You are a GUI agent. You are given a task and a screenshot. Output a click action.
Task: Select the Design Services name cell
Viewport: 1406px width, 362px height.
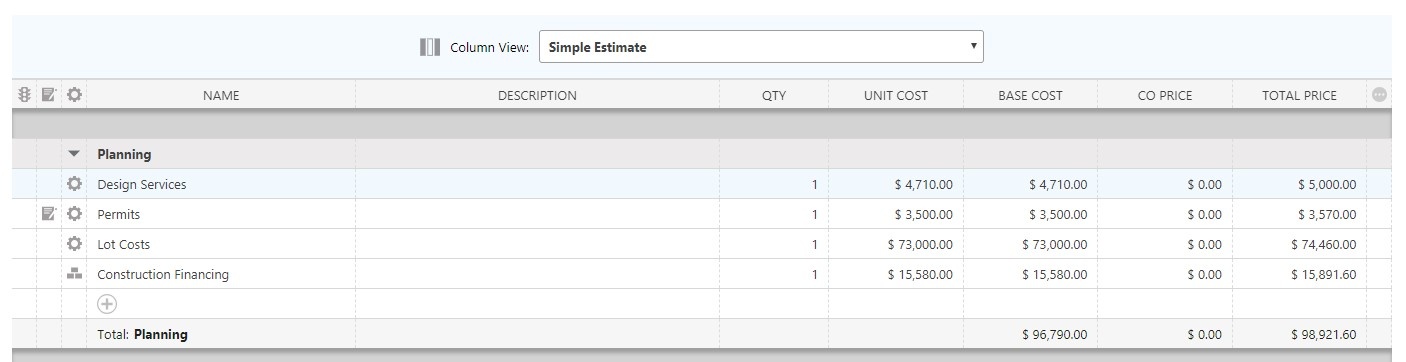click(221, 184)
